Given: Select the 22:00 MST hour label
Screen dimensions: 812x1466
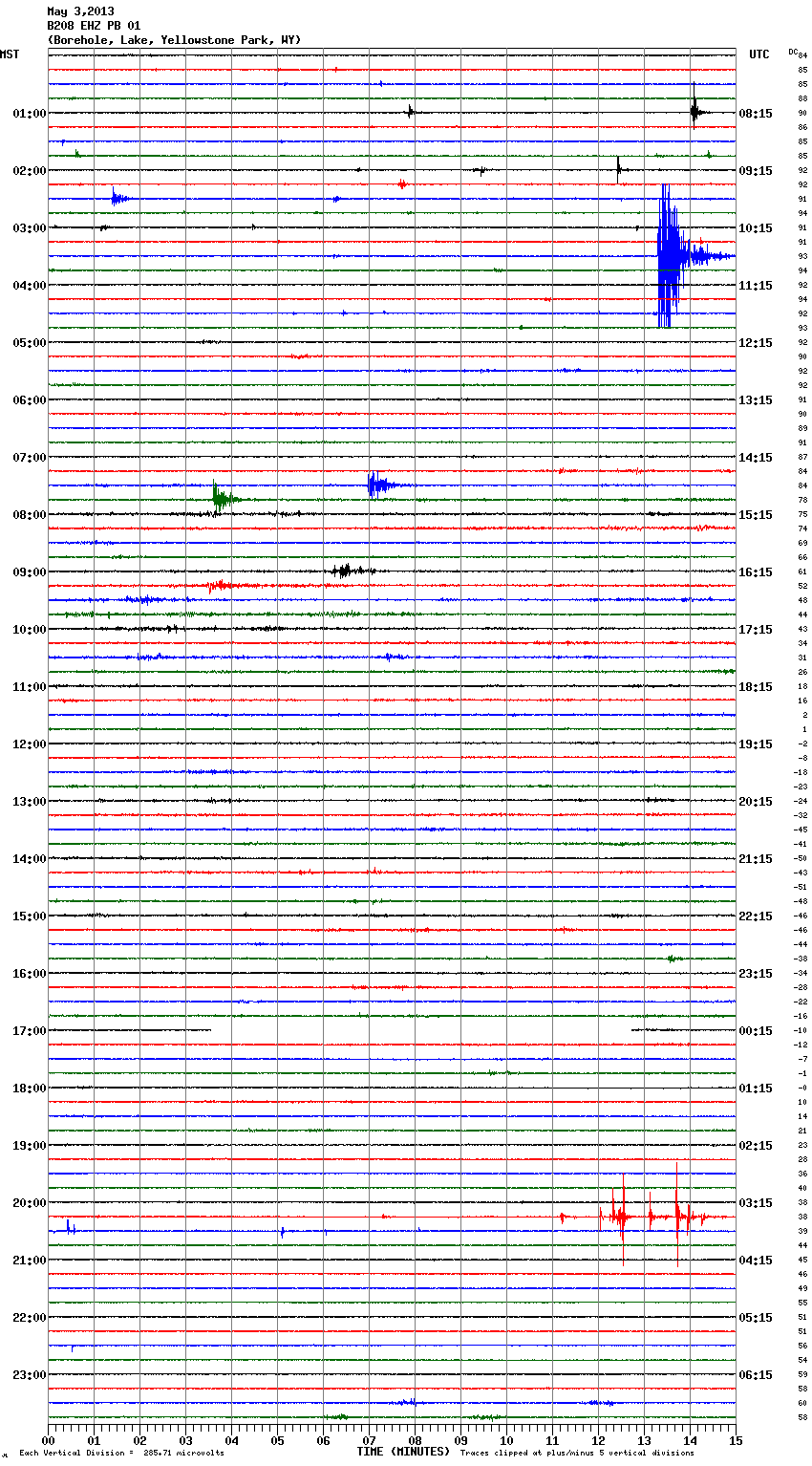Looking at the screenshot, I should [30, 1317].
